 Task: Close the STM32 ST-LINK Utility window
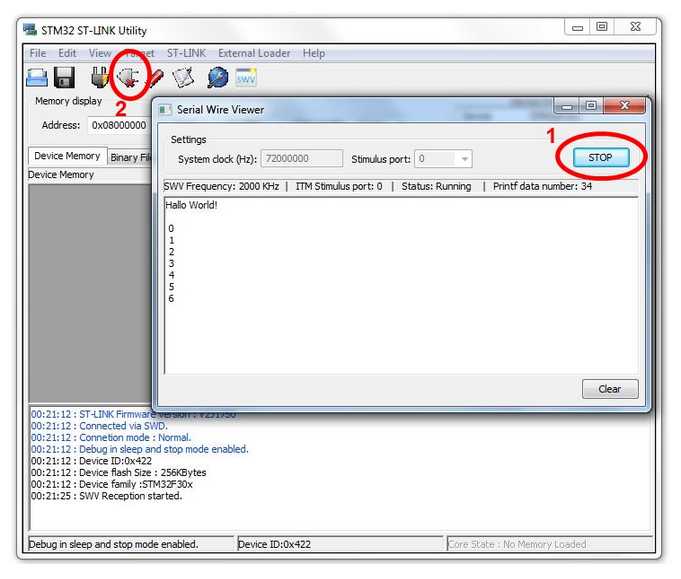[x=635, y=27]
